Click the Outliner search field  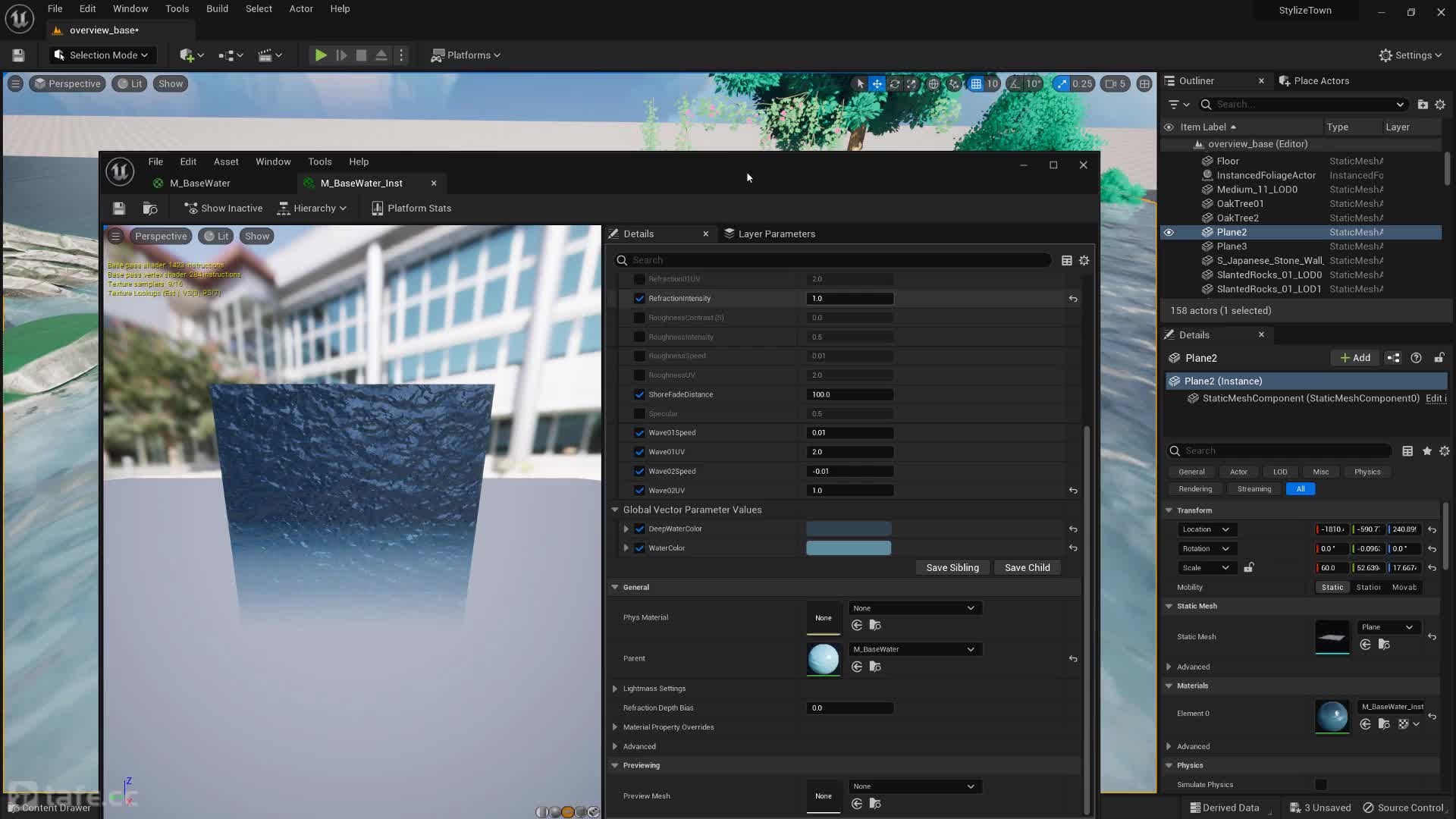[x=1303, y=105]
